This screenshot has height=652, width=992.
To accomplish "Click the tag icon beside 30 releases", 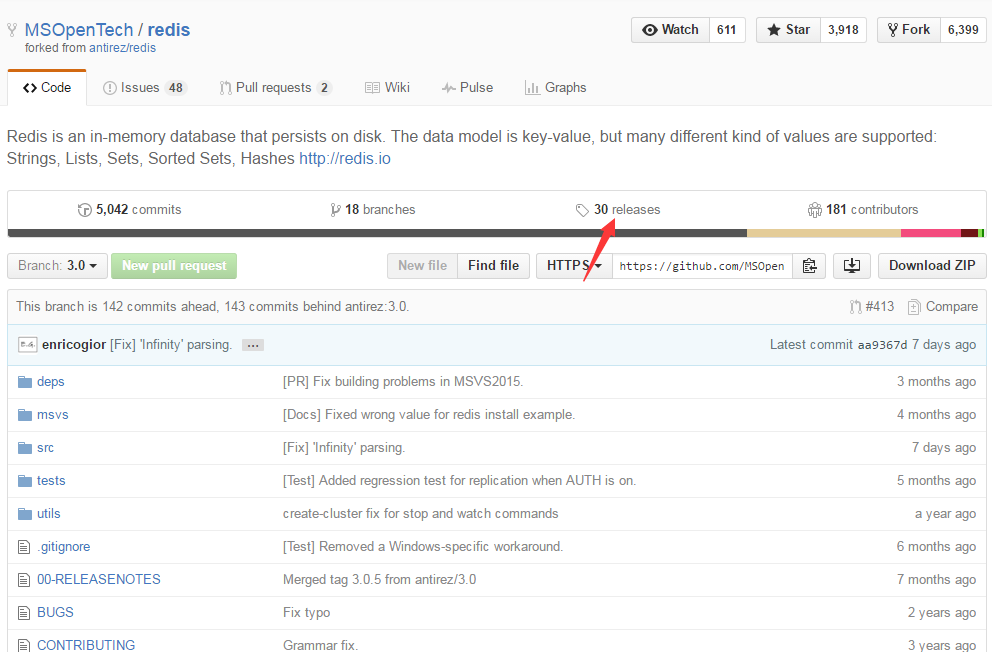I will click(x=582, y=209).
